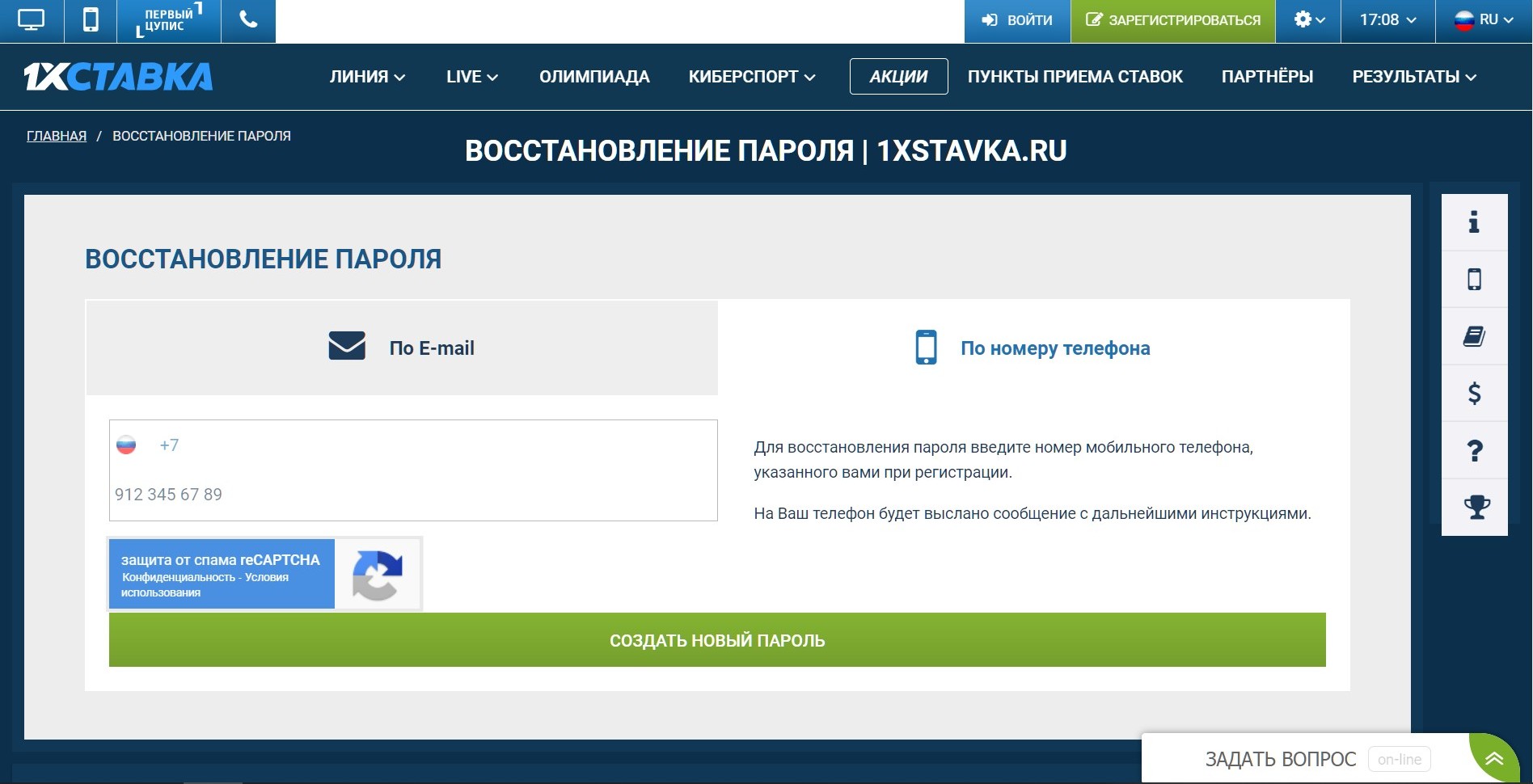Open sidebar trophy icon
The height and width of the screenshot is (784, 1533).
pyautogui.click(x=1474, y=508)
